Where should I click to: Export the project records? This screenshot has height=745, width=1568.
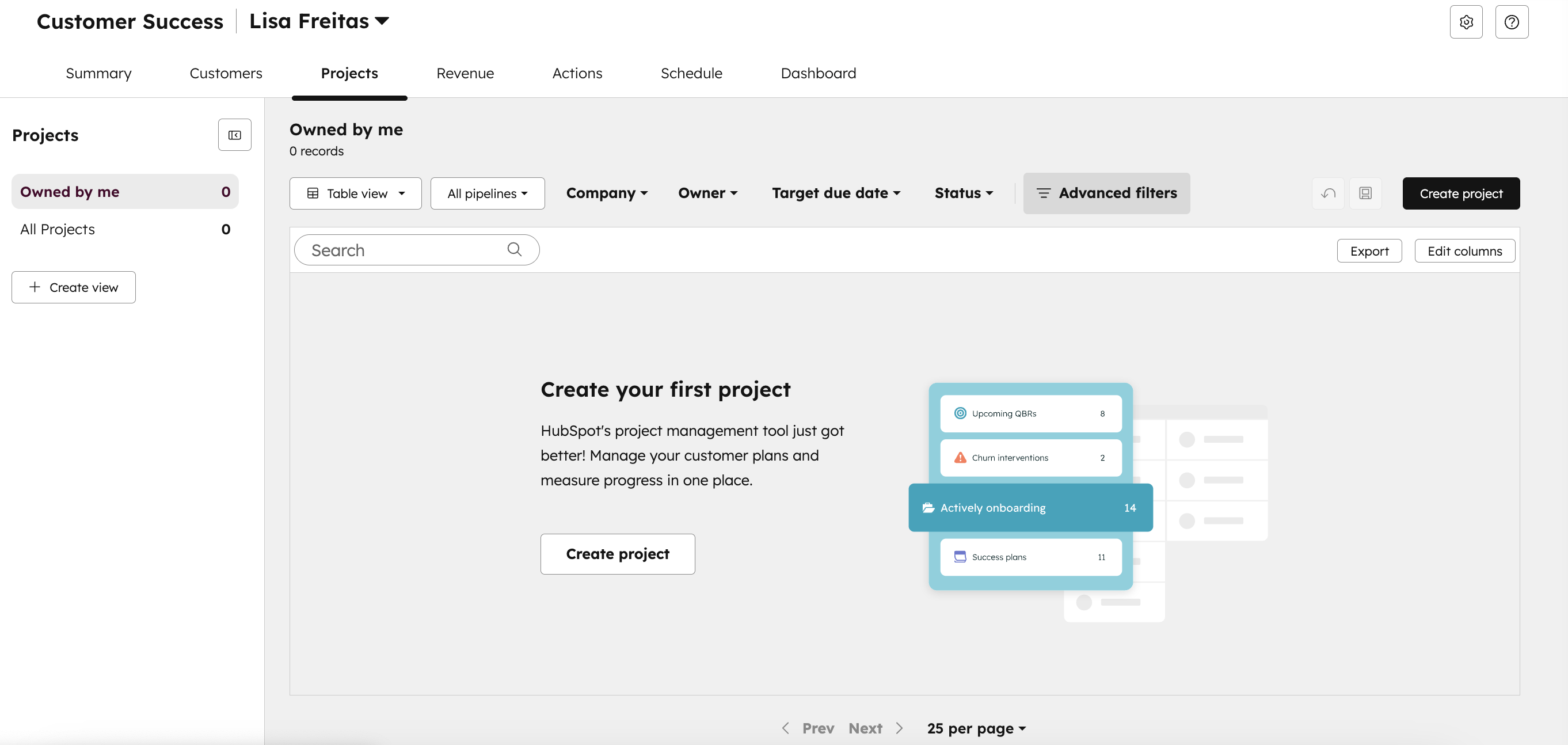click(x=1369, y=250)
